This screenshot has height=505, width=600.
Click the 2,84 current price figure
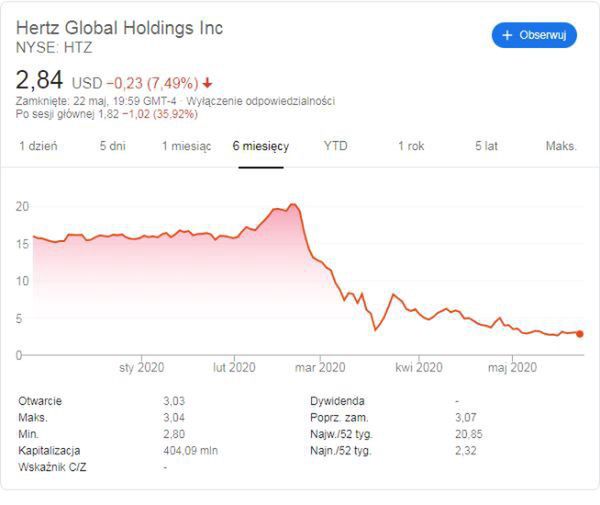(40, 80)
